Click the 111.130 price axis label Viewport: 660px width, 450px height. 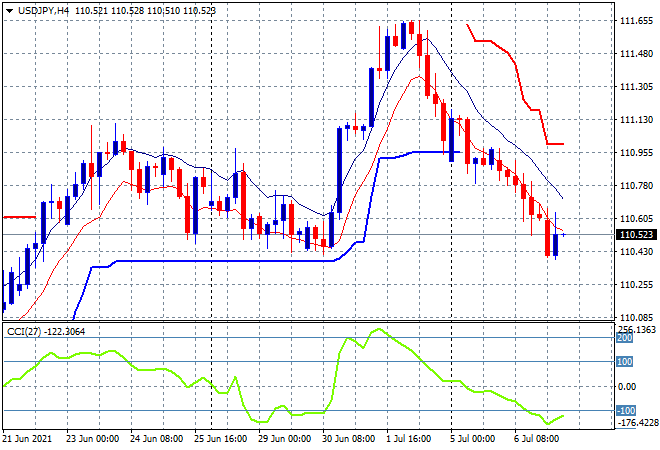point(636,120)
